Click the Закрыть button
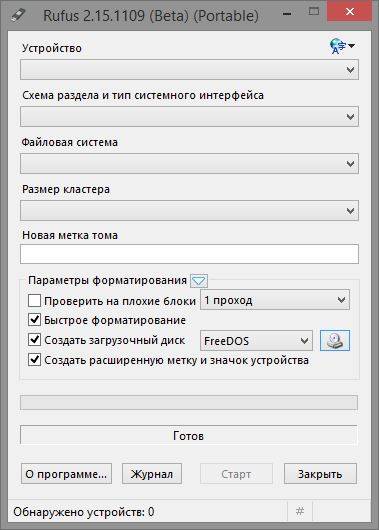This screenshot has width=379, height=530. point(320,474)
